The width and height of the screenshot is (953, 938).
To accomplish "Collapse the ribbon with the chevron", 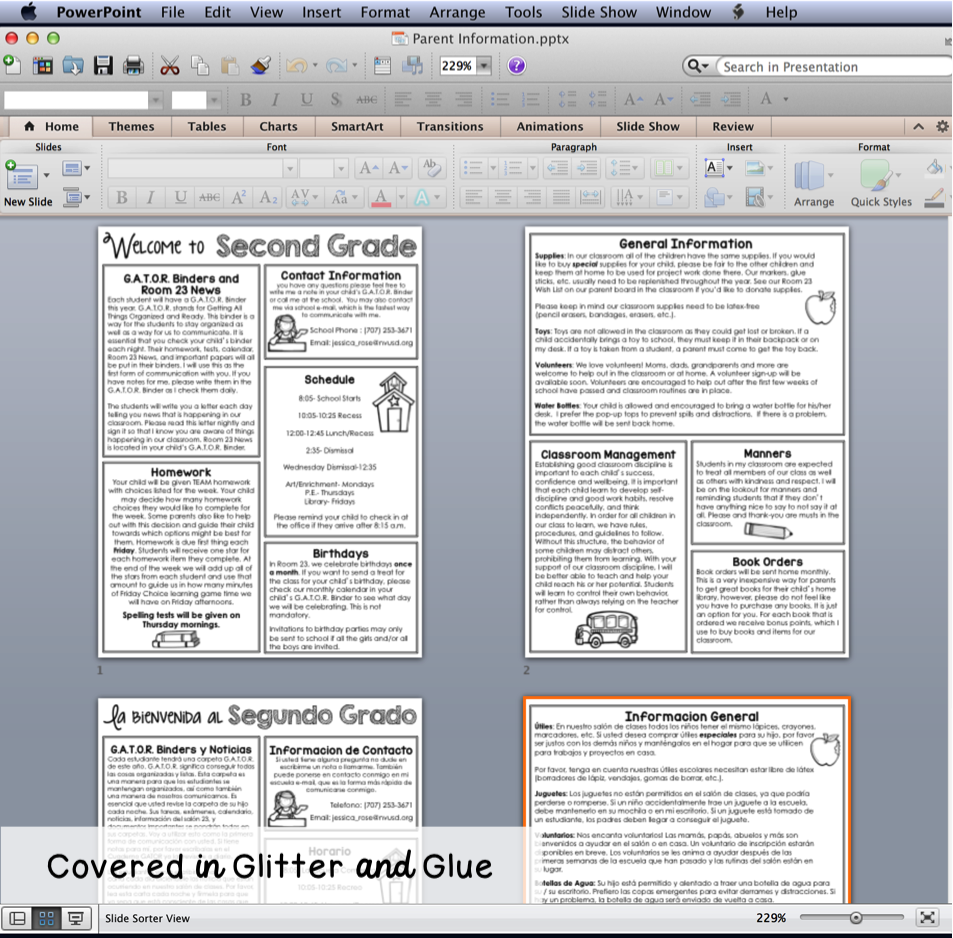I will coord(918,126).
